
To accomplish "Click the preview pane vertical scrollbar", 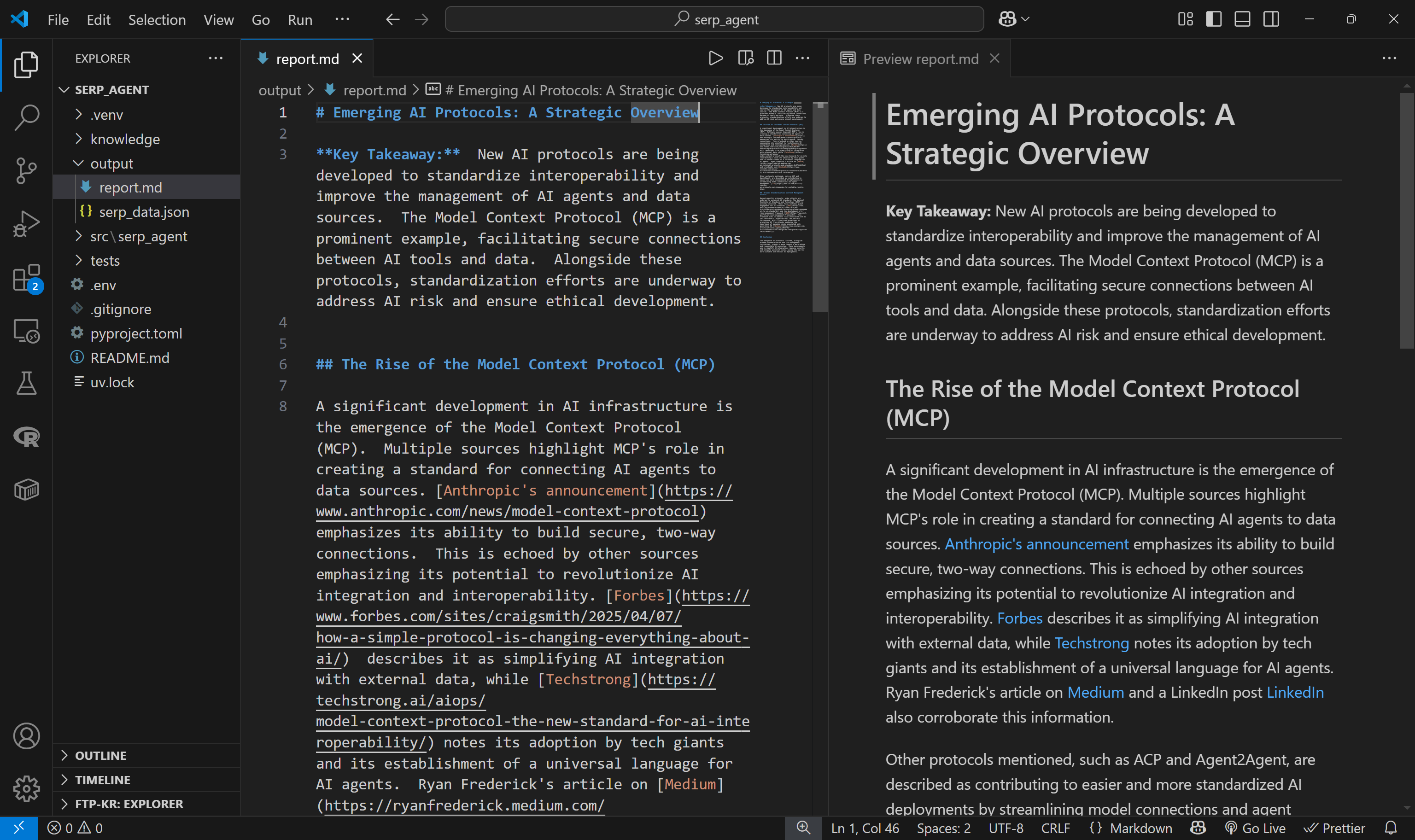I will pos(1407,221).
